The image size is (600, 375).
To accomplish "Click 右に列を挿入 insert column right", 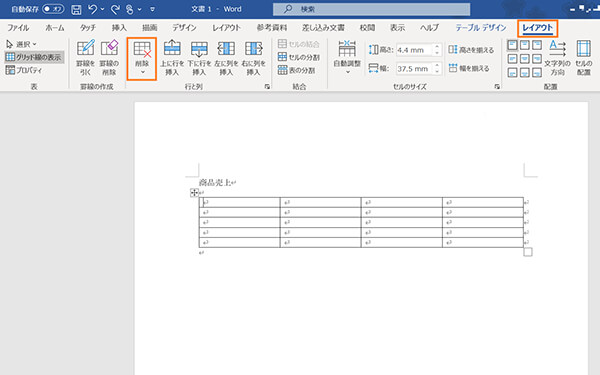I will [x=253, y=57].
